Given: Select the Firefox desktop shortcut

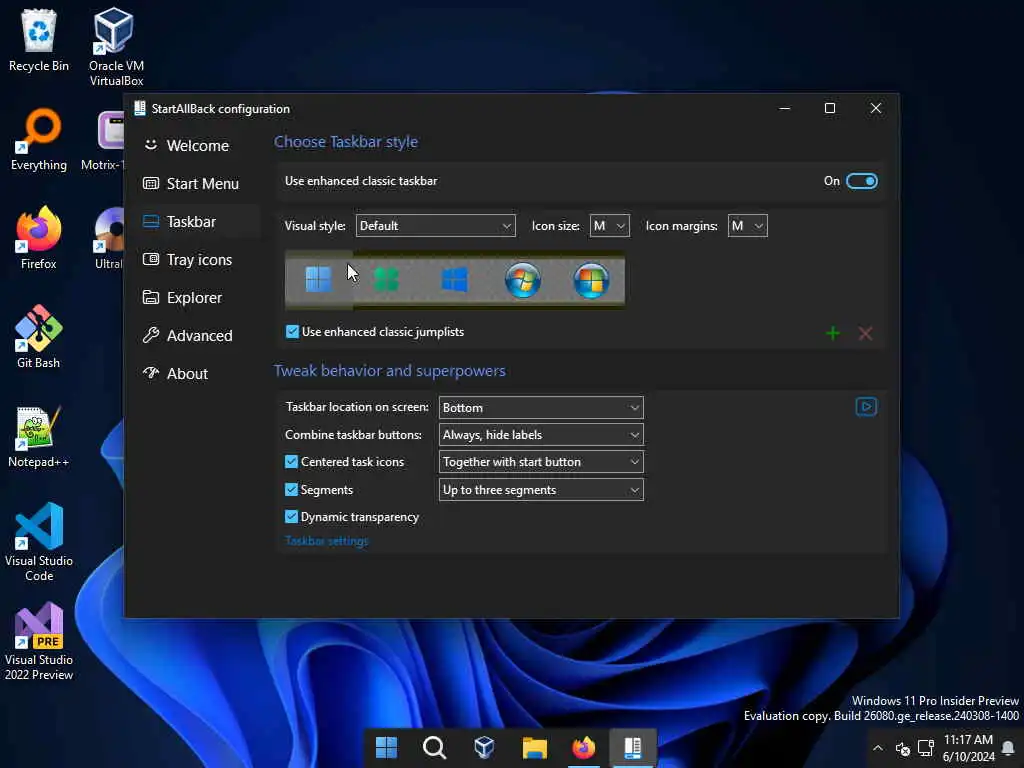Looking at the screenshot, I should click(39, 238).
